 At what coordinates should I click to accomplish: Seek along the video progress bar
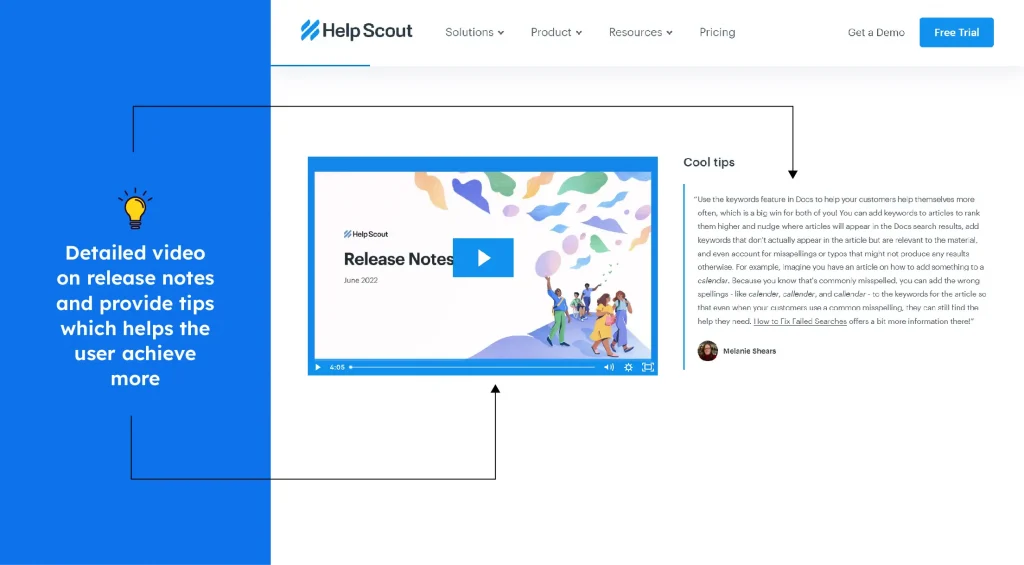tap(472, 367)
